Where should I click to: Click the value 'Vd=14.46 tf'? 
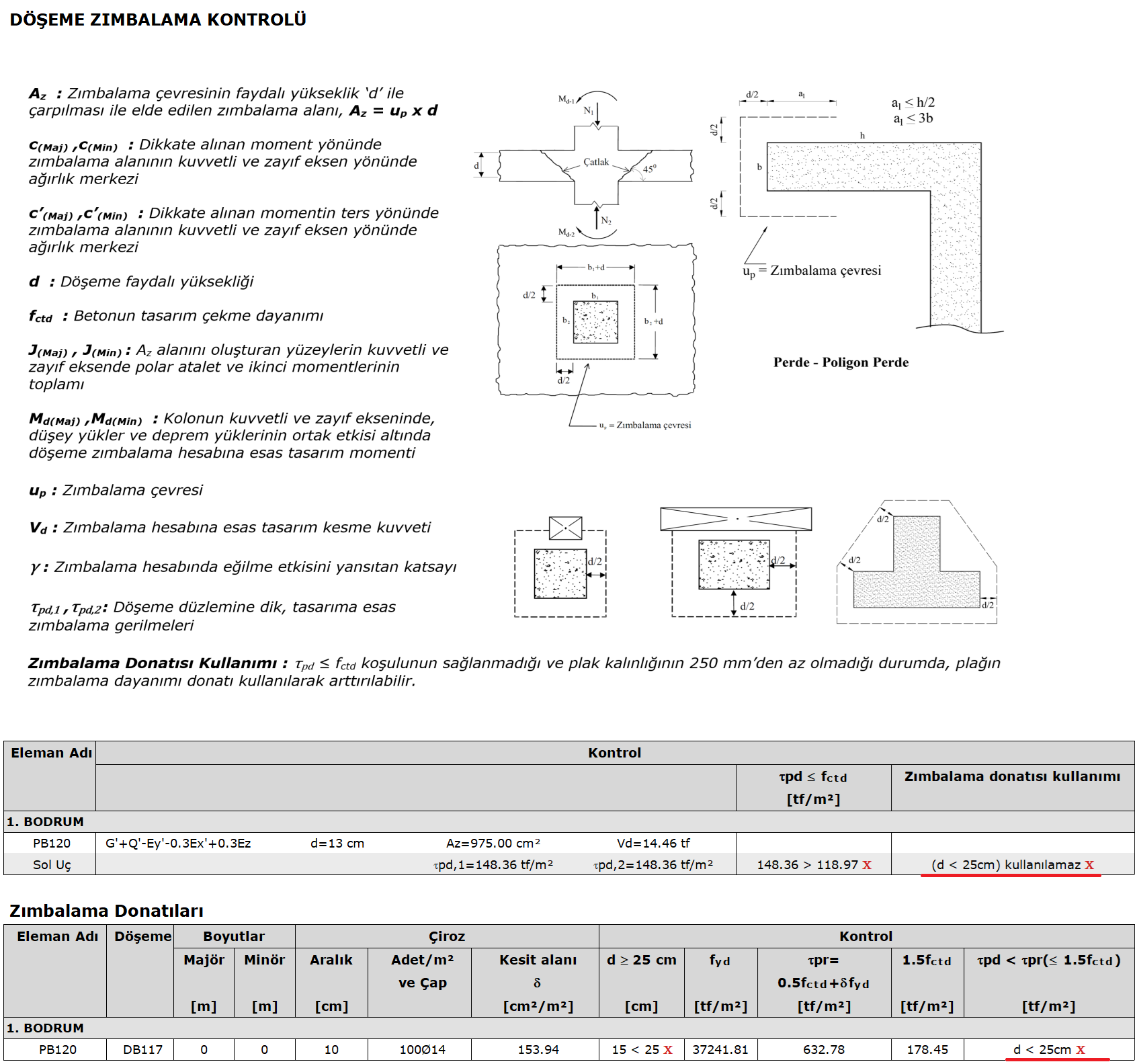pos(653,843)
